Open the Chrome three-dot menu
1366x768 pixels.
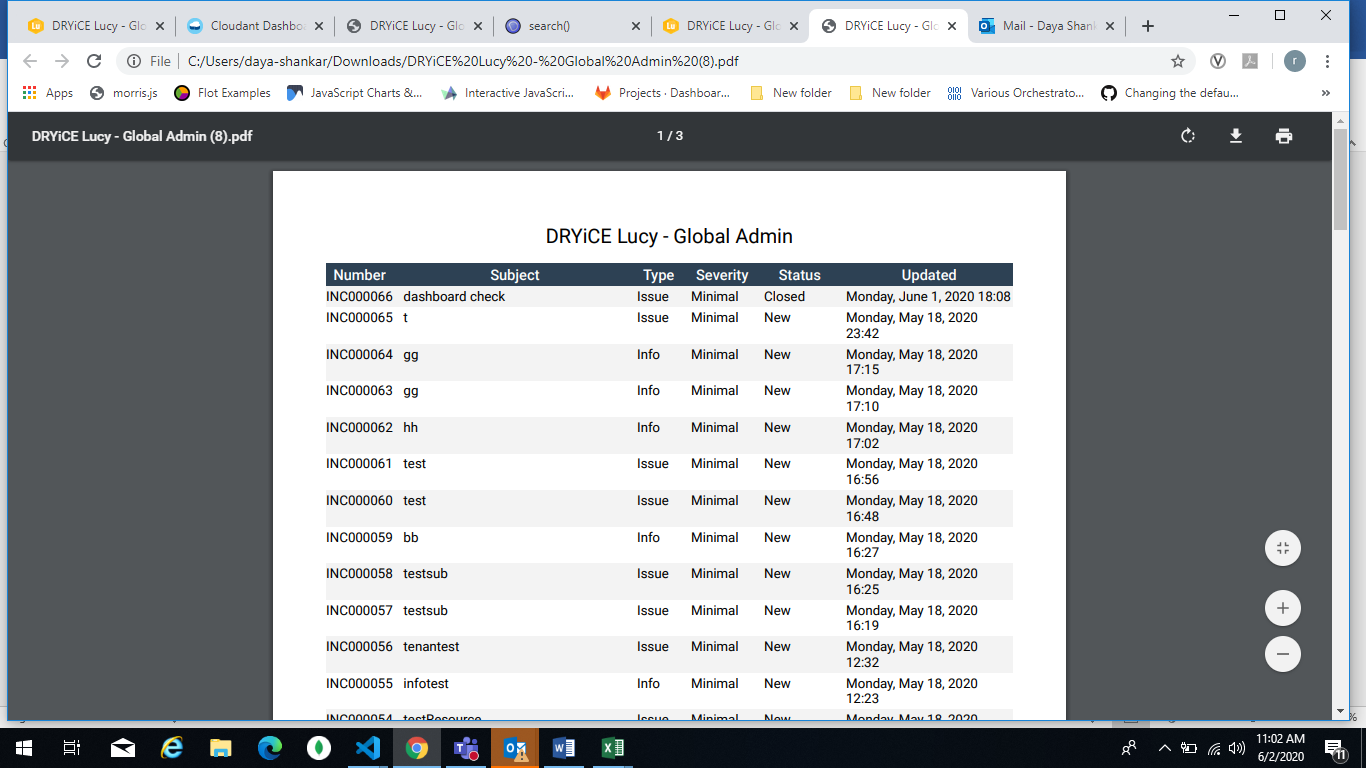coord(1328,61)
